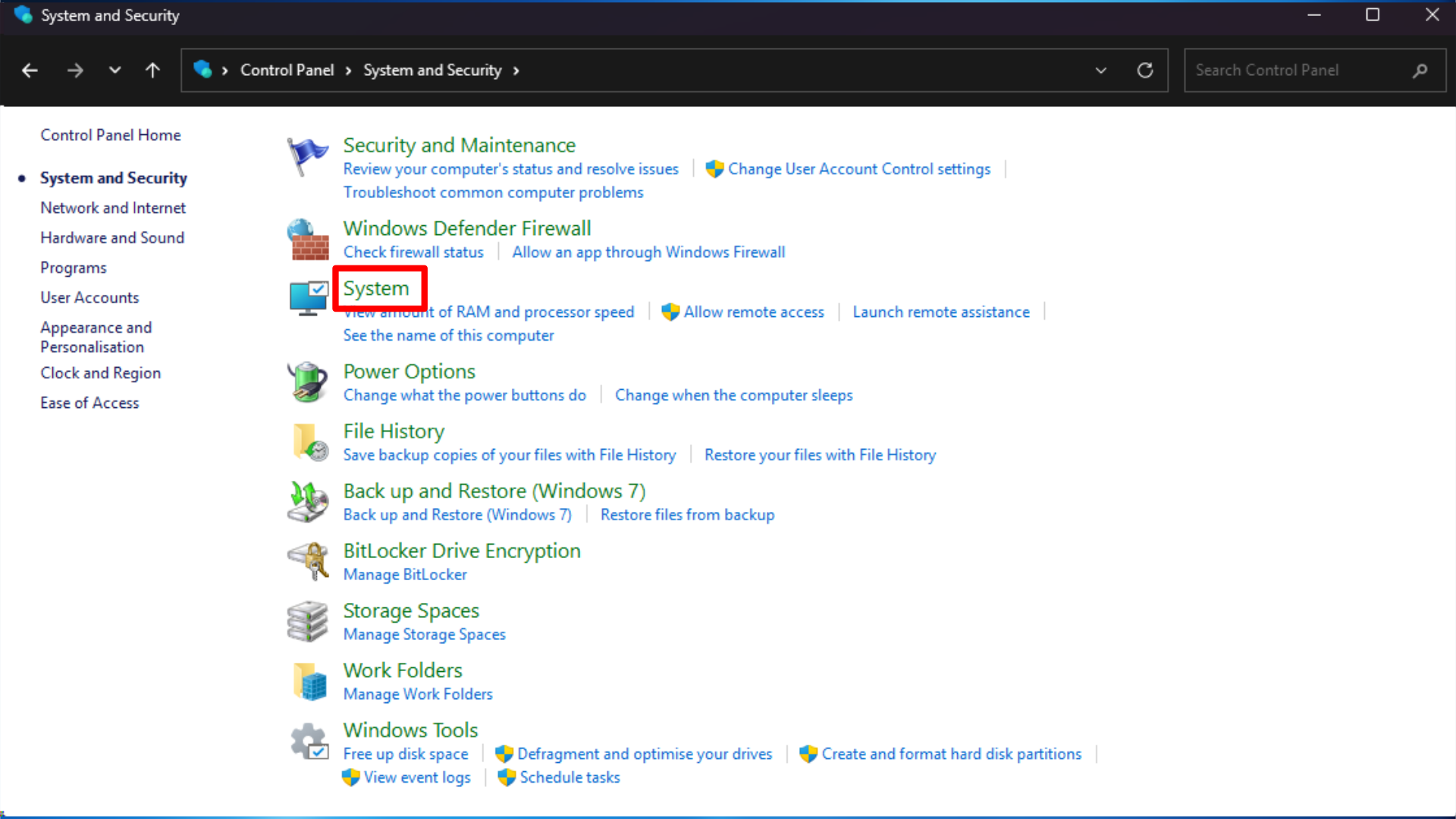Viewport: 1456px width, 819px height.
Task: Open the recent locations dropdown arrow
Action: [x=115, y=71]
